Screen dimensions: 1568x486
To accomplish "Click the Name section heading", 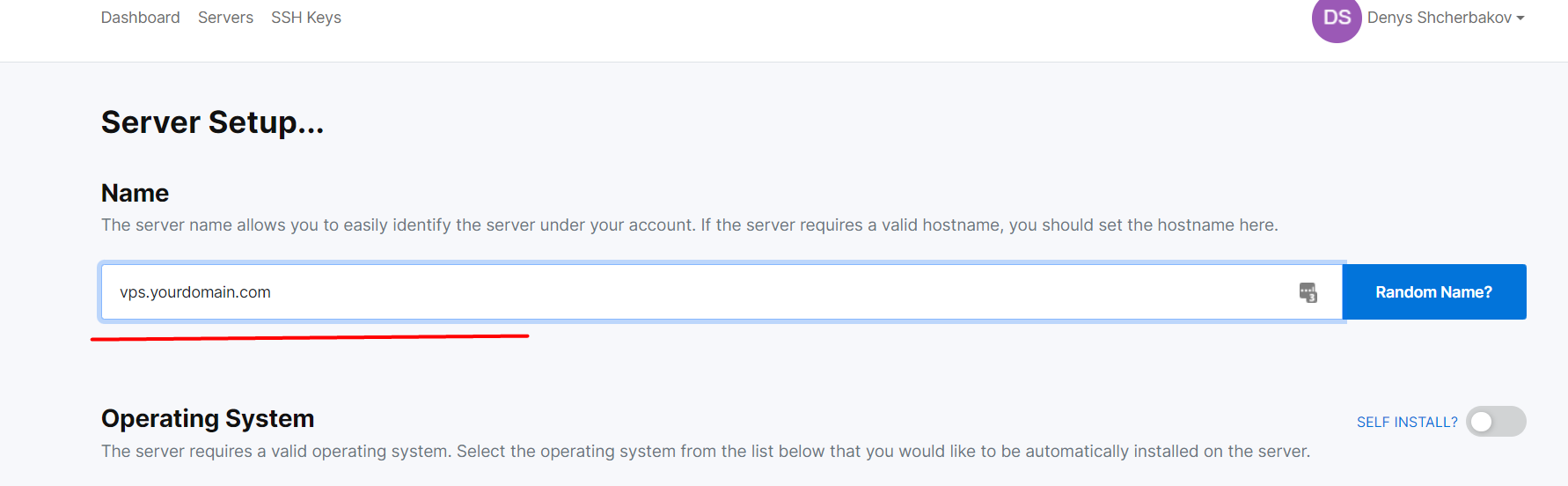I will coord(135,193).
